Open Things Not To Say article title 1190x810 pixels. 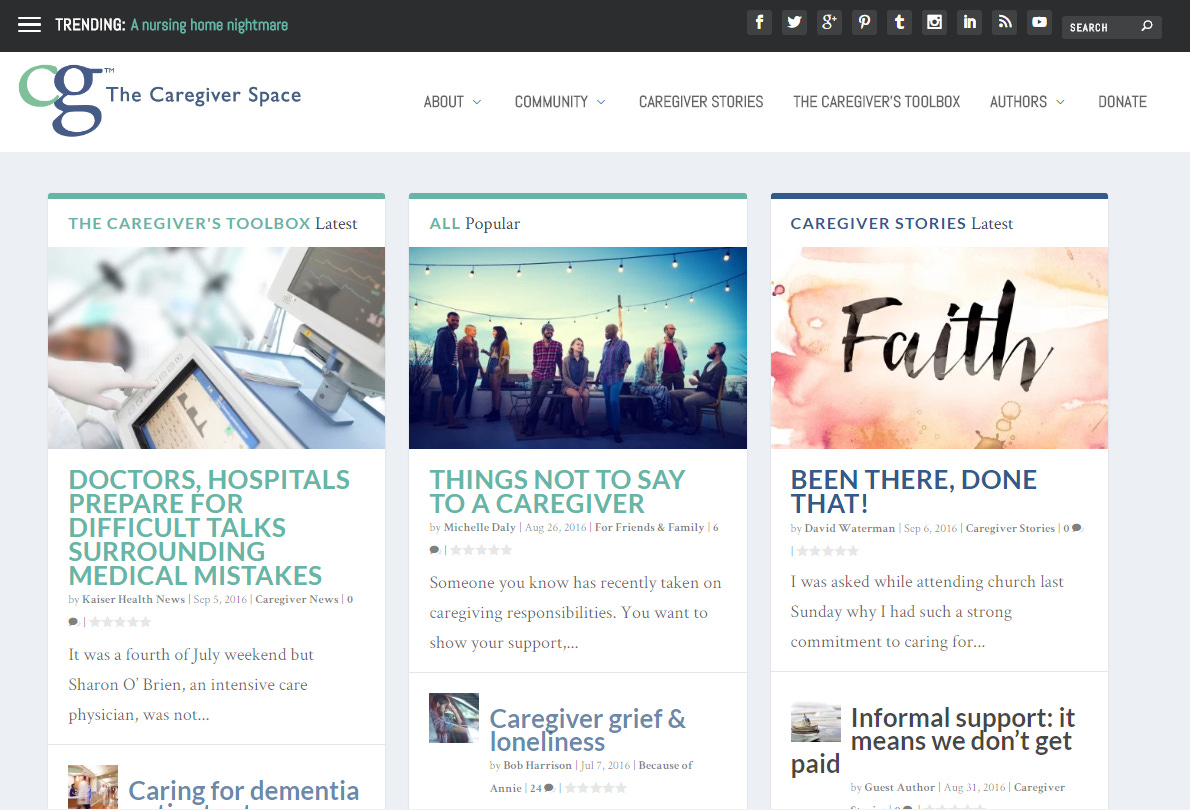pos(558,492)
